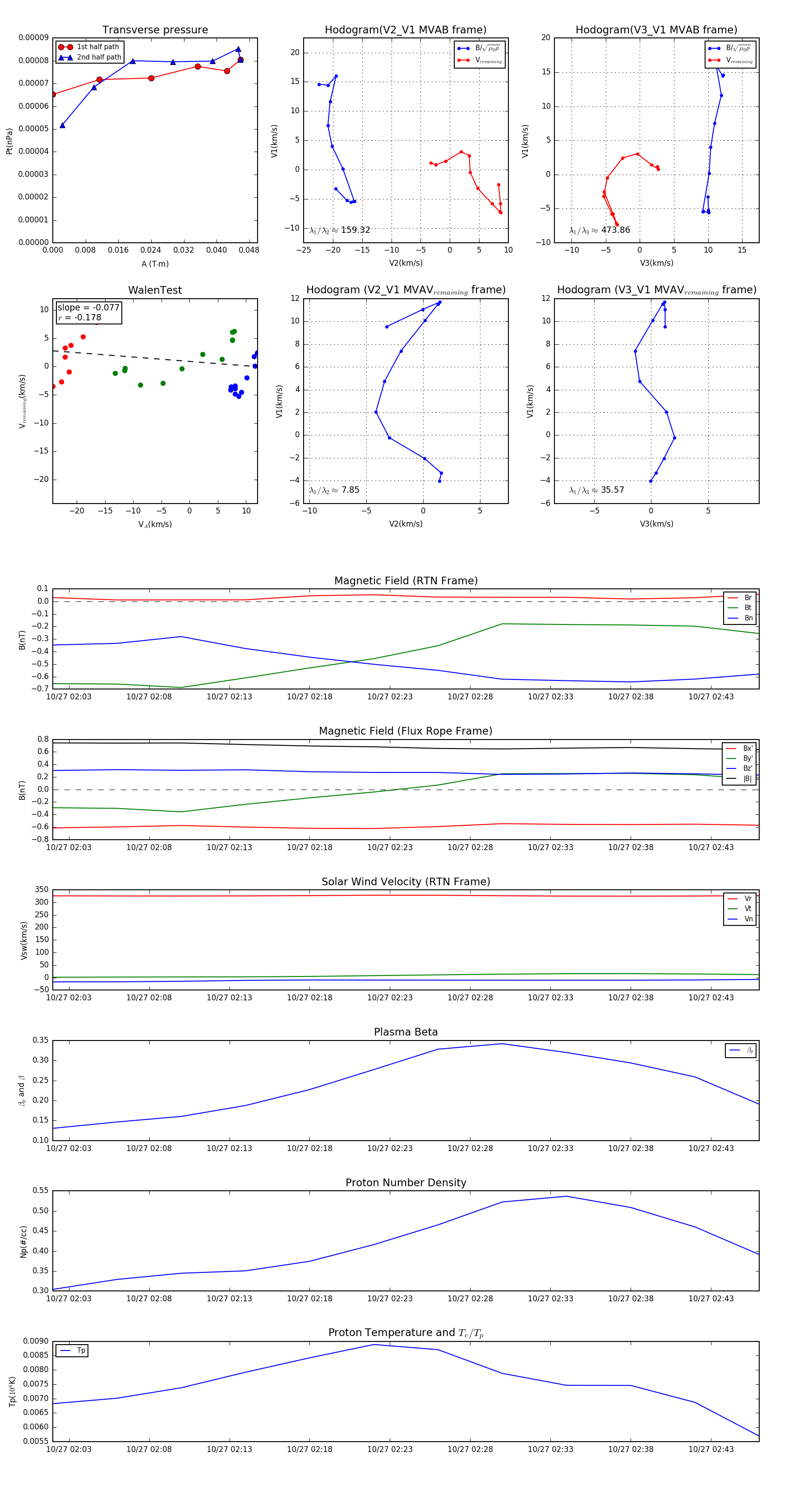Click the 'Bn' legend entry

tap(740, 618)
